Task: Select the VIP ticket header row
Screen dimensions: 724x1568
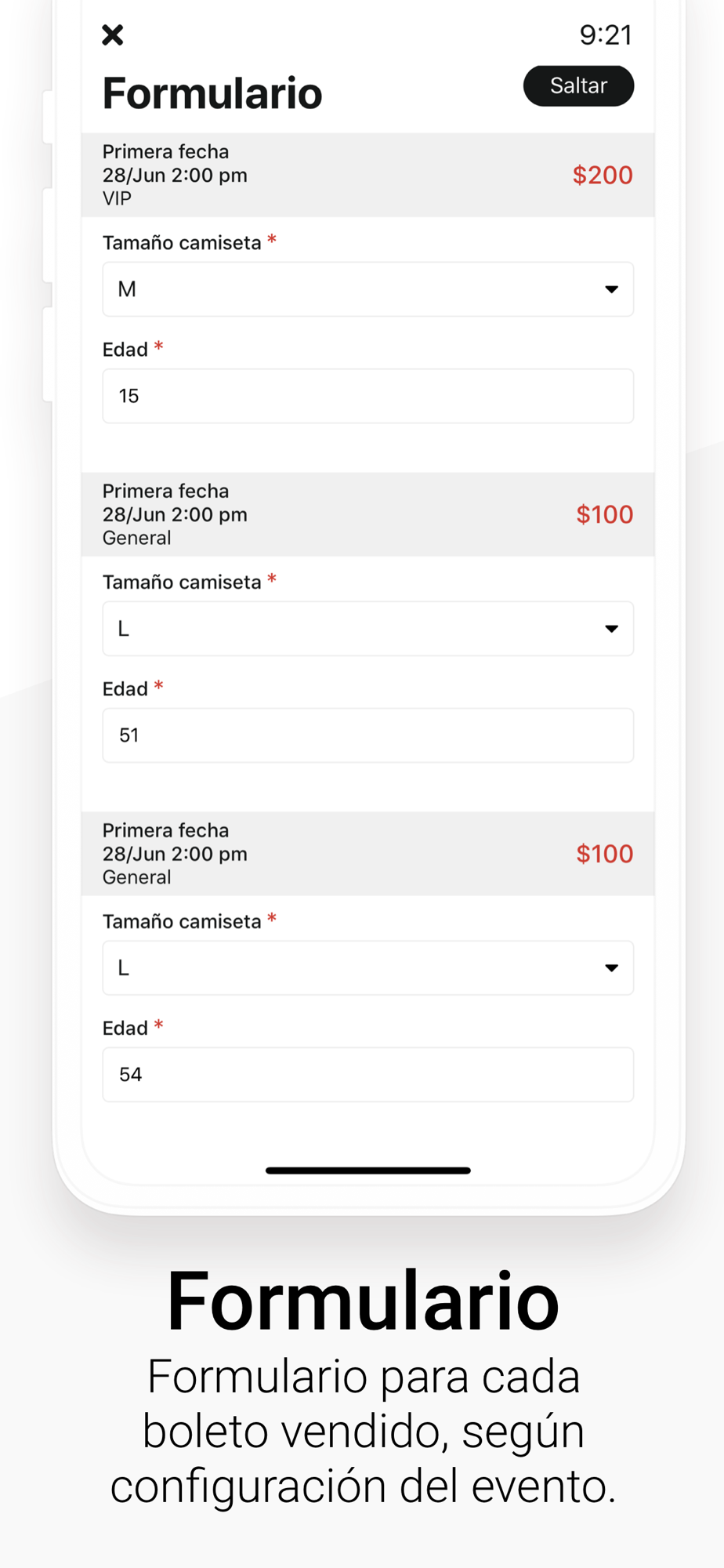Action: 367,175
